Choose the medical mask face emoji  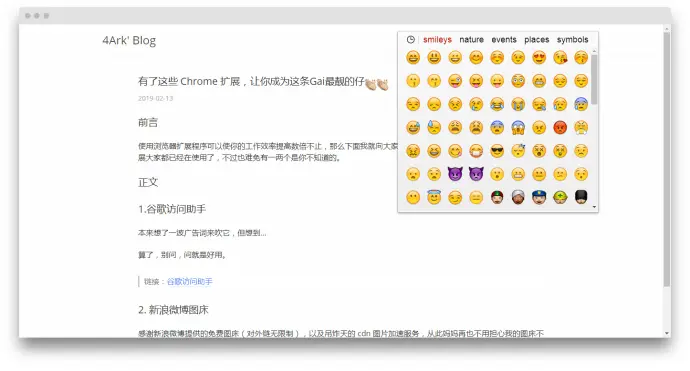point(476,151)
